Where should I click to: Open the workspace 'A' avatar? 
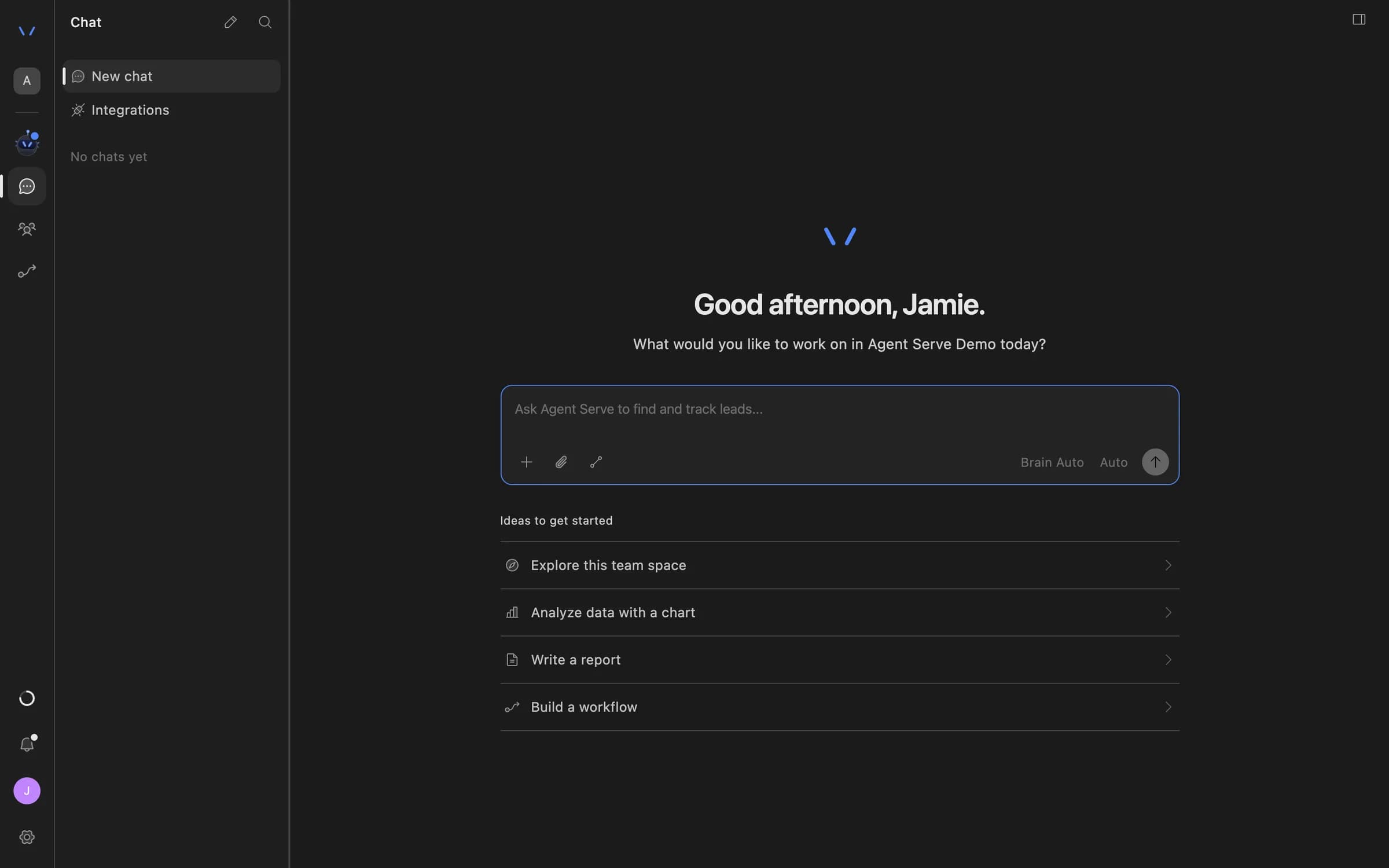(x=27, y=80)
